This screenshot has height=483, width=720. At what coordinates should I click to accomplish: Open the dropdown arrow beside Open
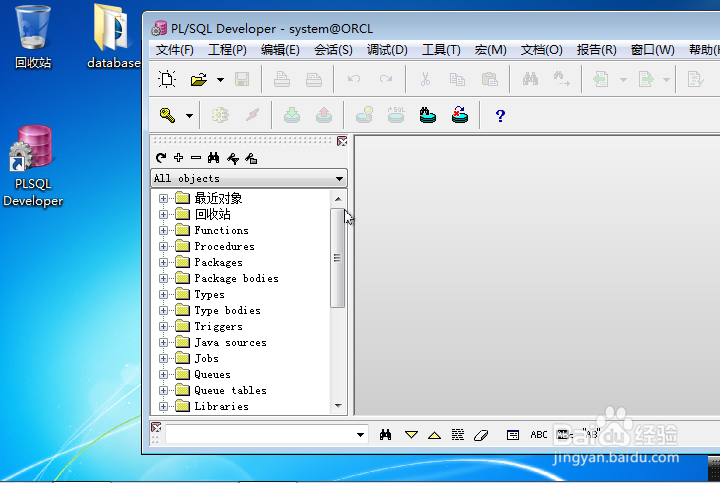(220, 79)
